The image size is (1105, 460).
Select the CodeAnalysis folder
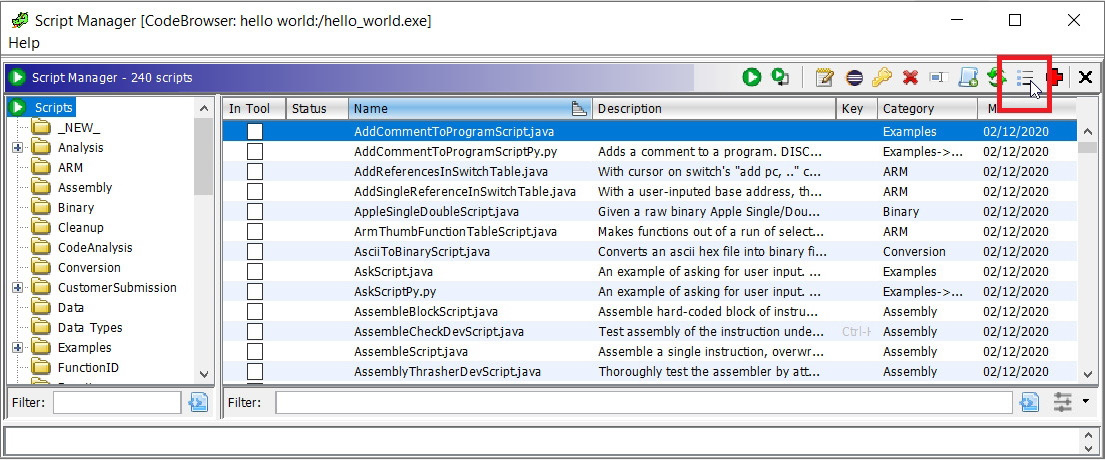pyautogui.click(x=94, y=247)
